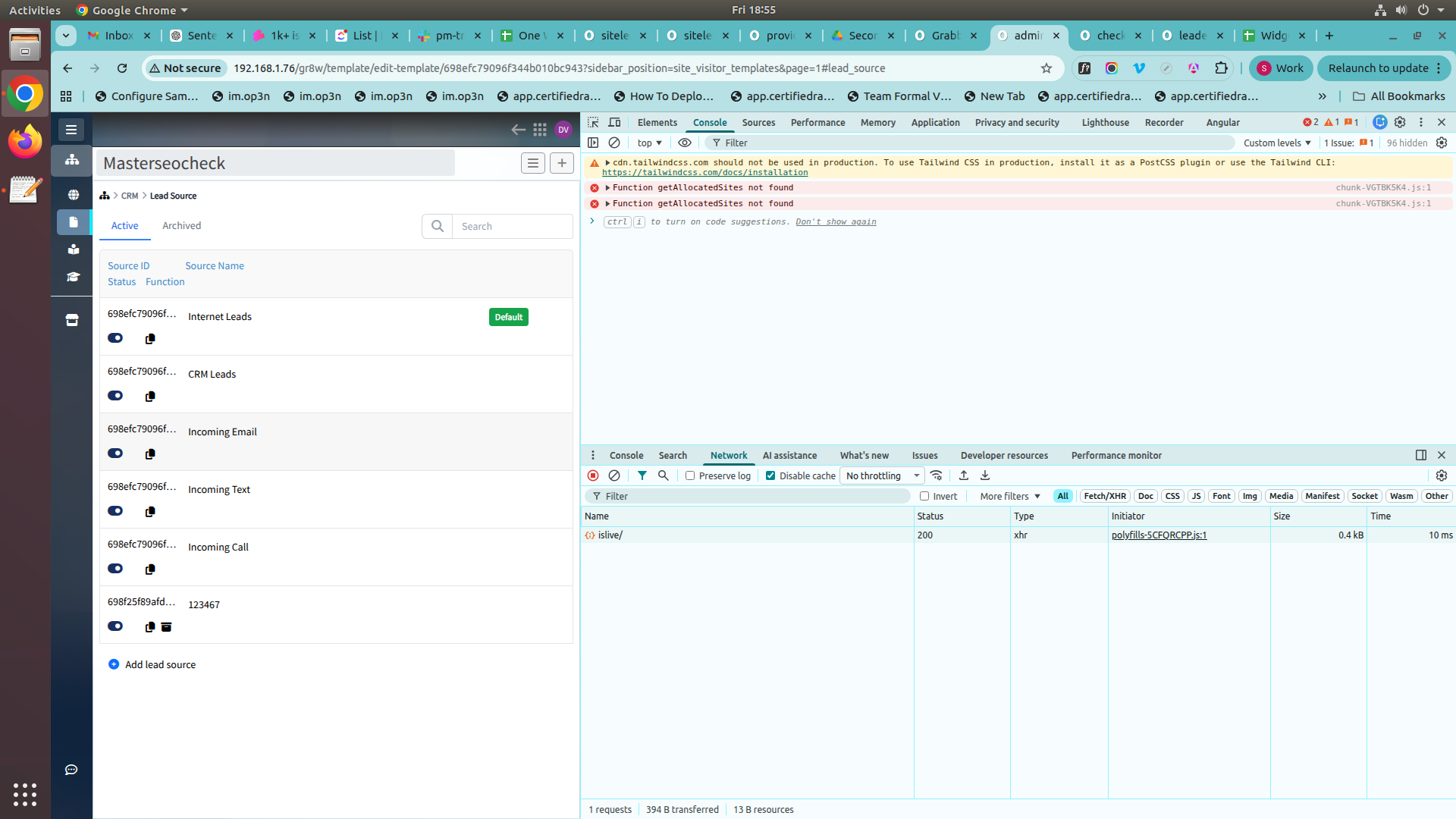Click the stop recording network log button
1456x819 pixels.
(x=593, y=475)
